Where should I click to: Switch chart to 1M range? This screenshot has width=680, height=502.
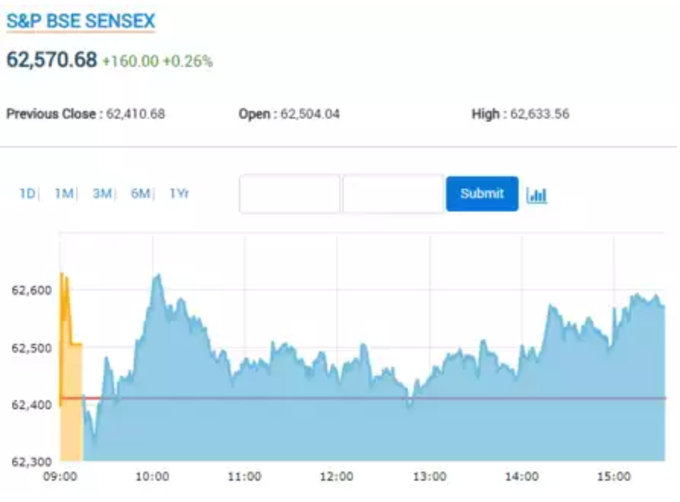[x=64, y=193]
